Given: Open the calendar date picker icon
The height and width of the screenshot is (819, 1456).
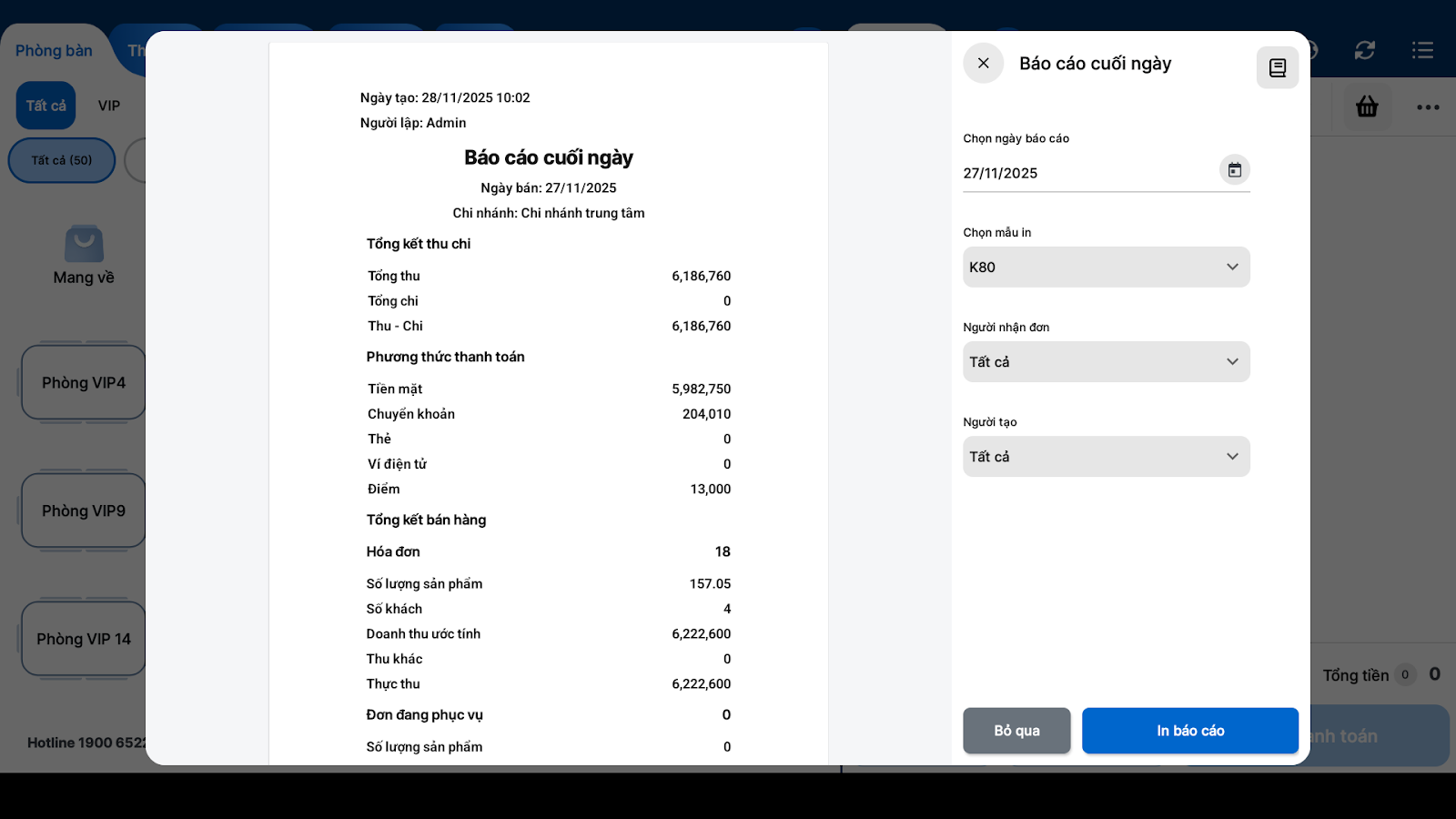Looking at the screenshot, I should (1235, 170).
